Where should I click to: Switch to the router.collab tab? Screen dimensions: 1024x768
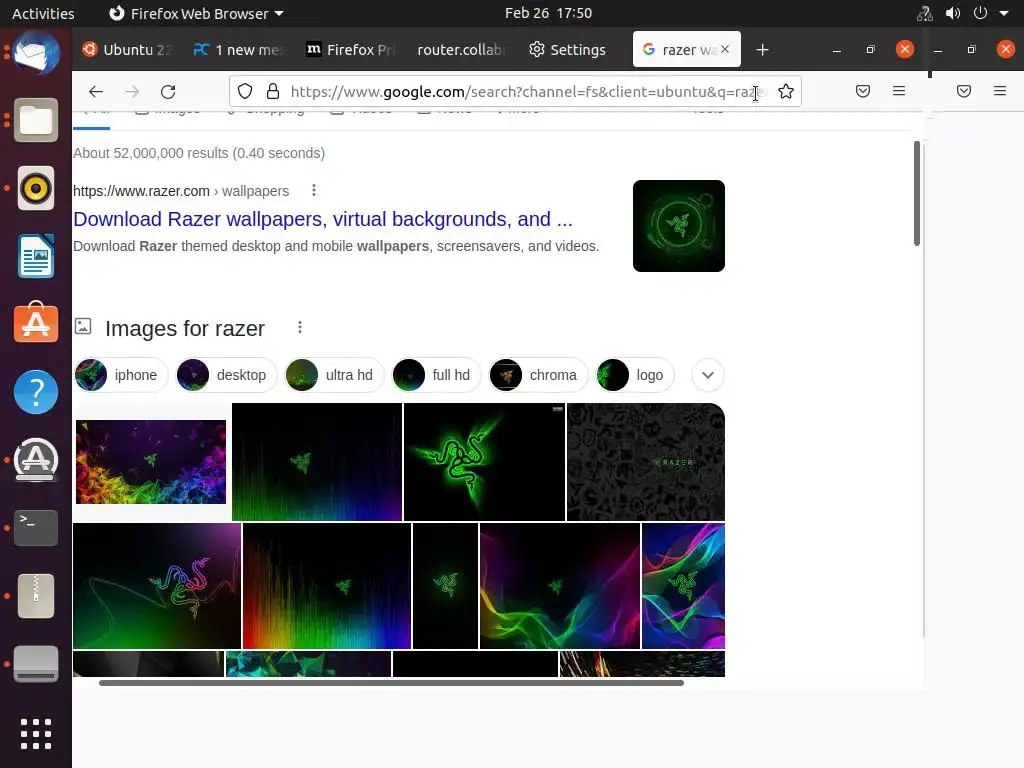462,50
